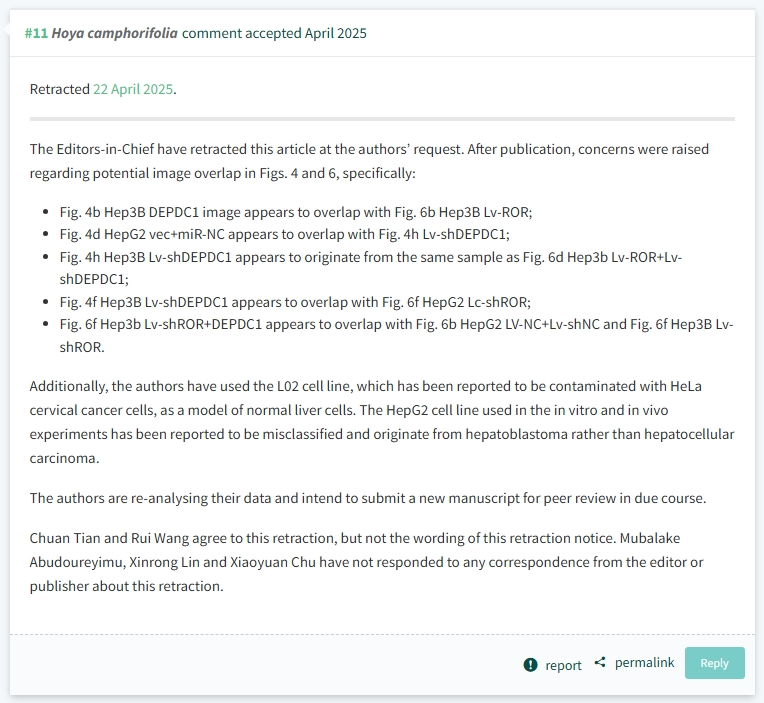The width and height of the screenshot is (764, 703).
Task: Click the "comment accepted April 2025" header text
Action: click(x=274, y=33)
